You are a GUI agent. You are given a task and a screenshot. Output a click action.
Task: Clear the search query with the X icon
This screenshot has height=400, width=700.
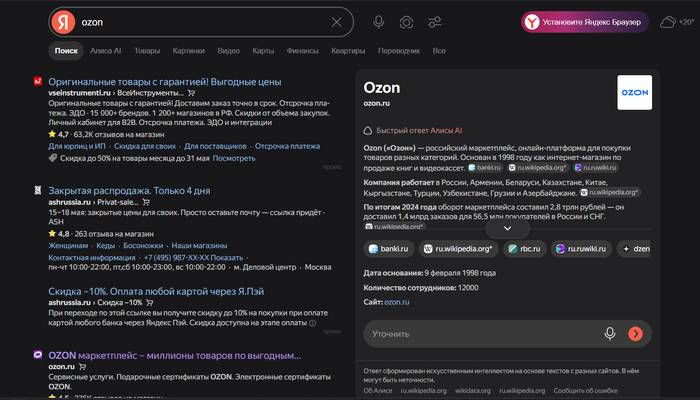click(337, 22)
